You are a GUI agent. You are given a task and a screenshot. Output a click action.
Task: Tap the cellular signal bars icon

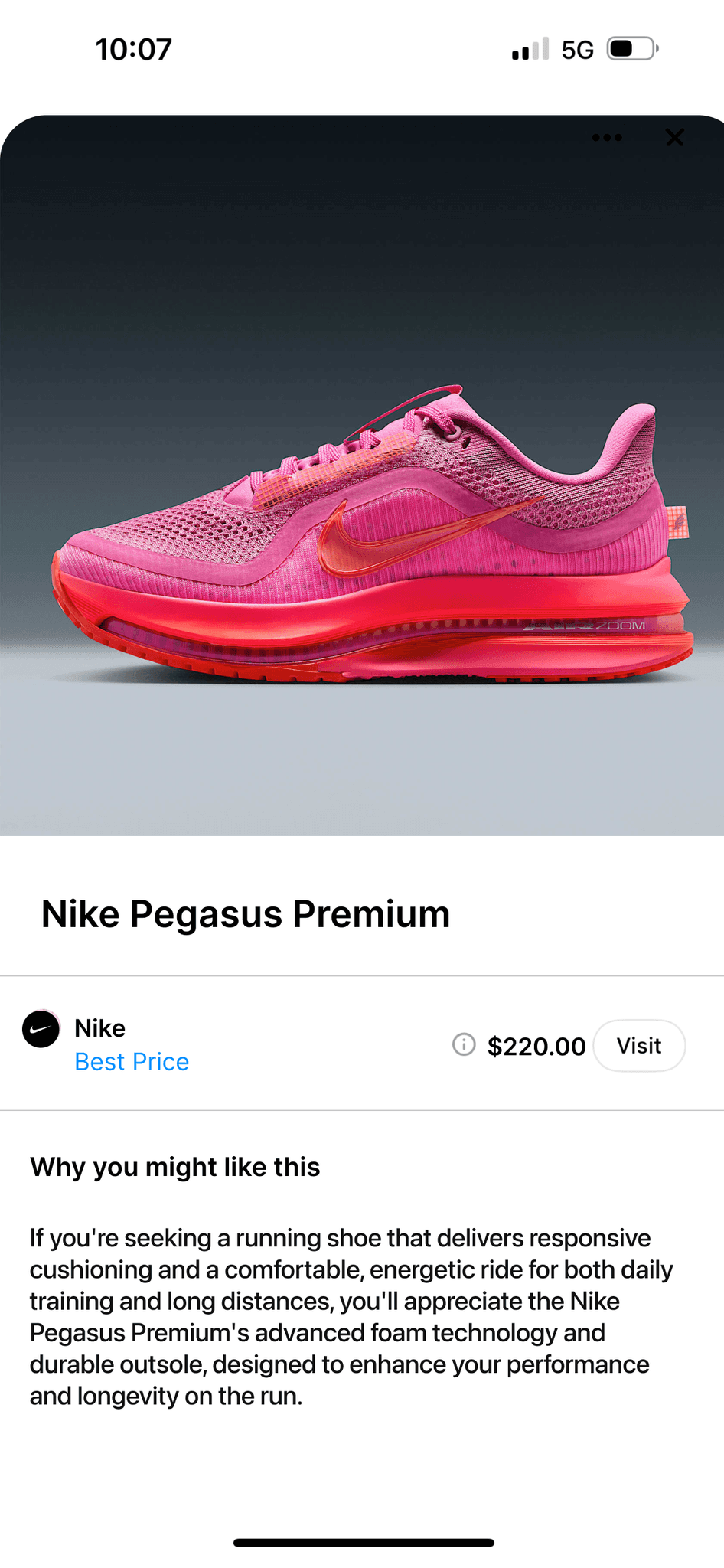530,49
